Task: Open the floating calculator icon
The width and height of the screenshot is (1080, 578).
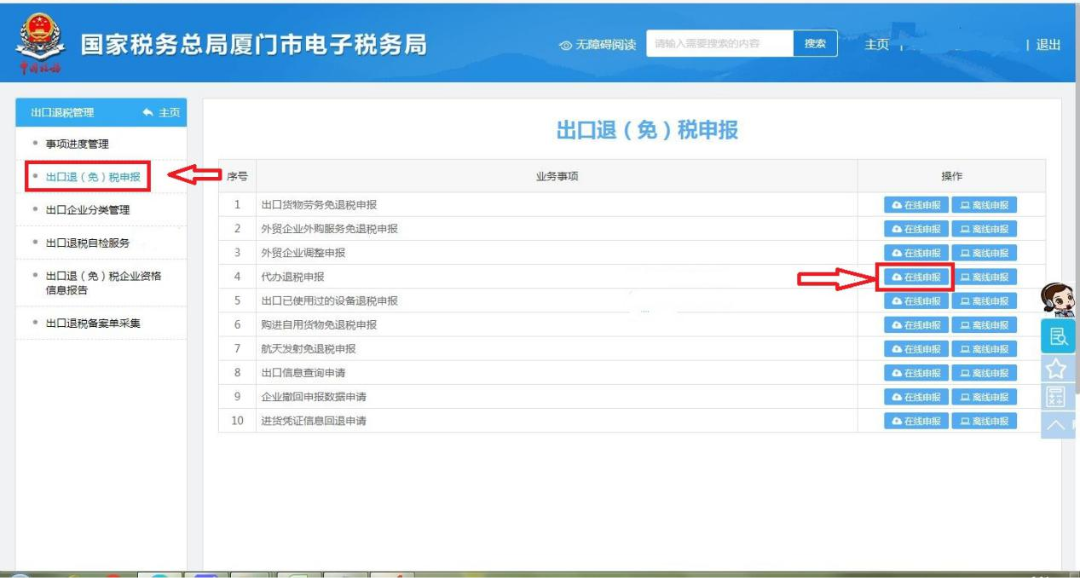Action: (1055, 397)
